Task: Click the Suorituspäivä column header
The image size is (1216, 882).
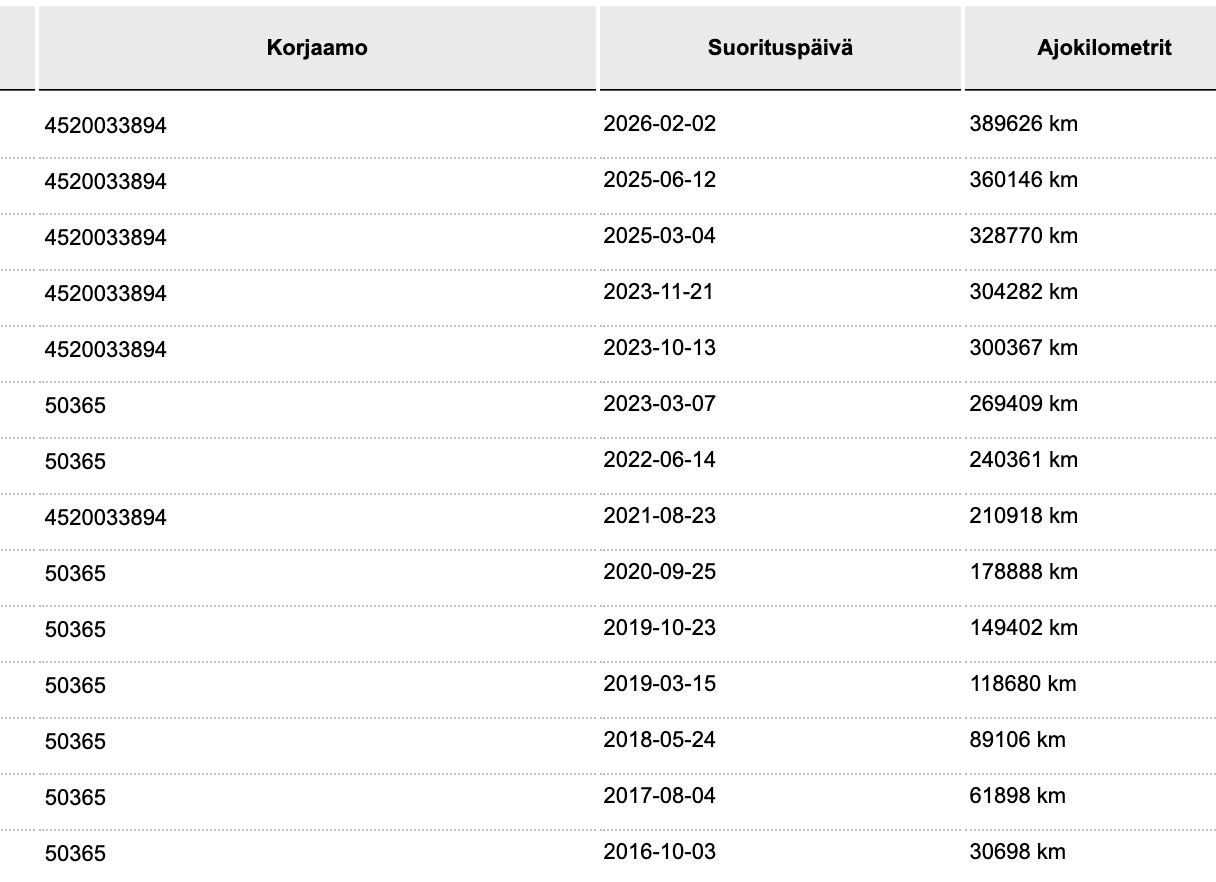Action: tap(780, 48)
